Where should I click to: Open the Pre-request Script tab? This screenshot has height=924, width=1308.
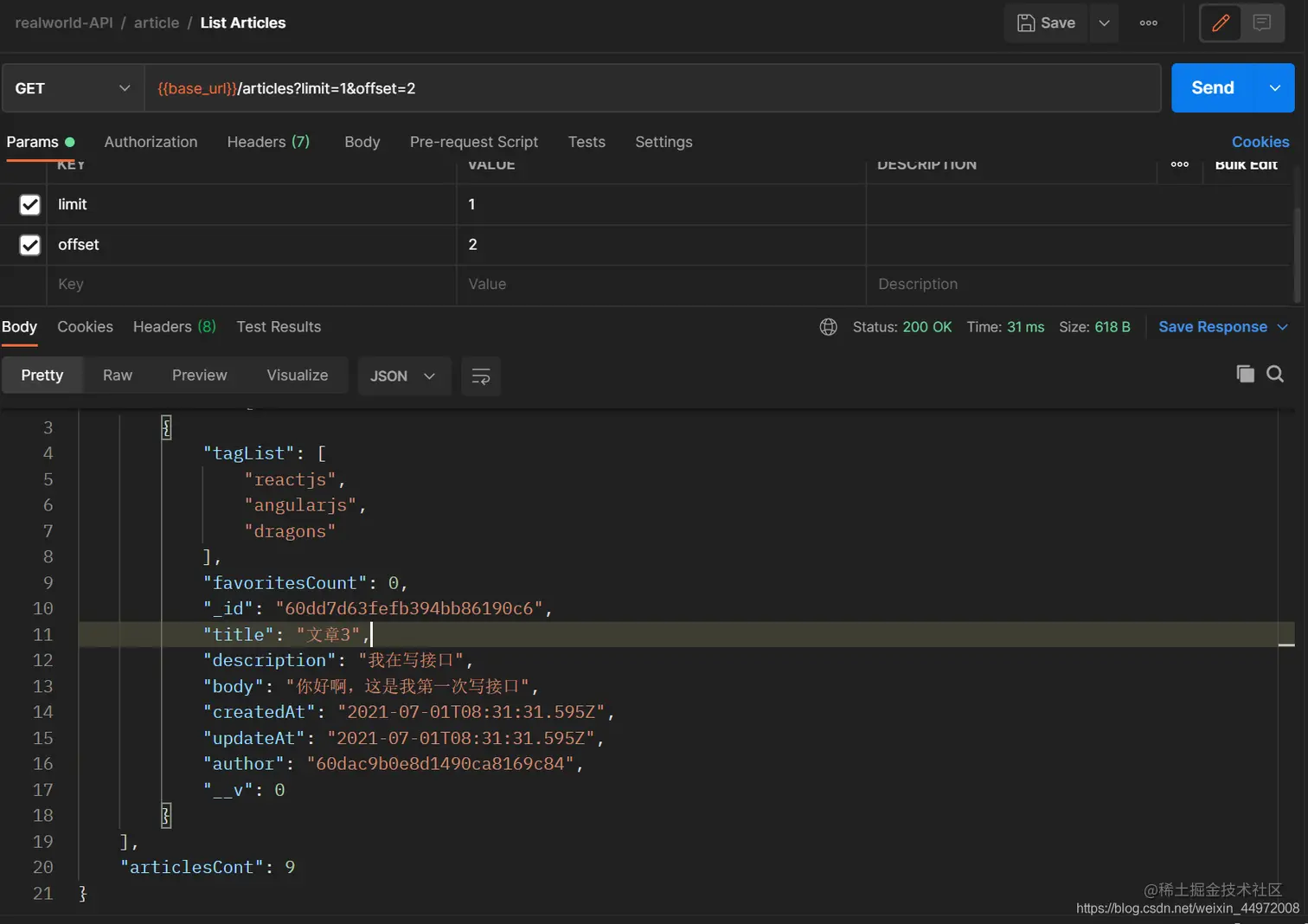click(474, 142)
